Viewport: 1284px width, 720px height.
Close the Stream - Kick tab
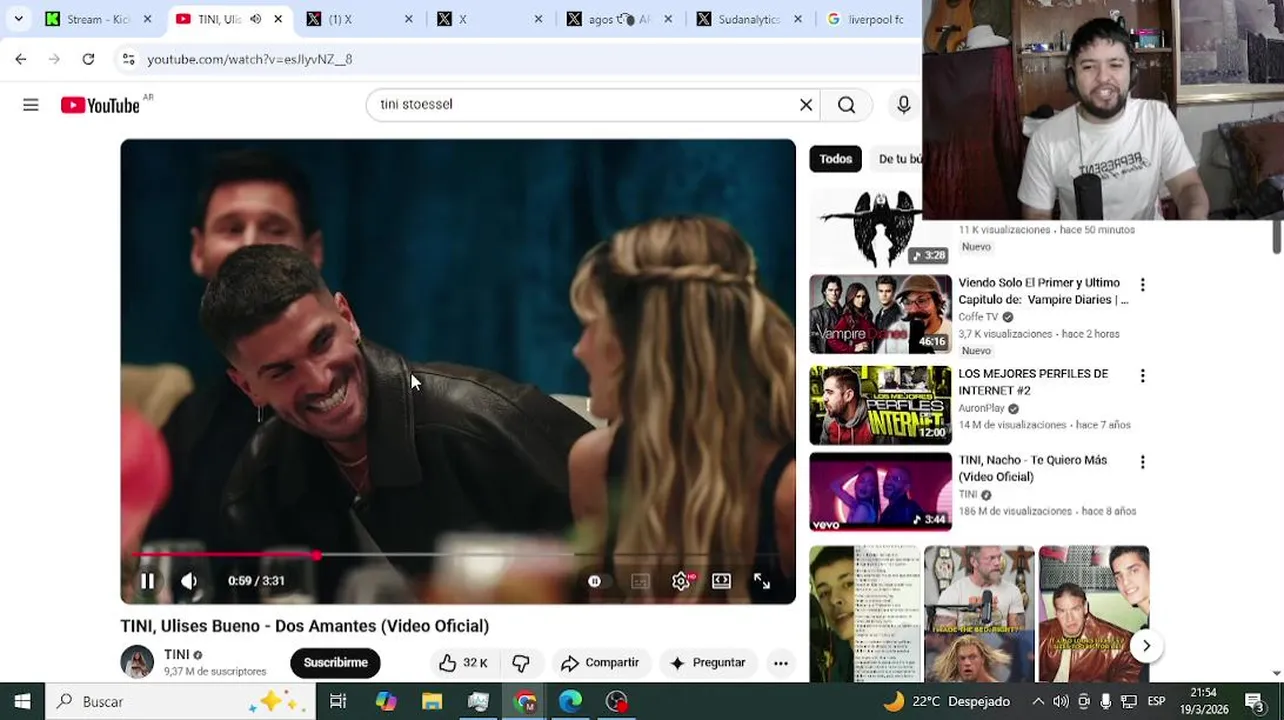point(147,19)
